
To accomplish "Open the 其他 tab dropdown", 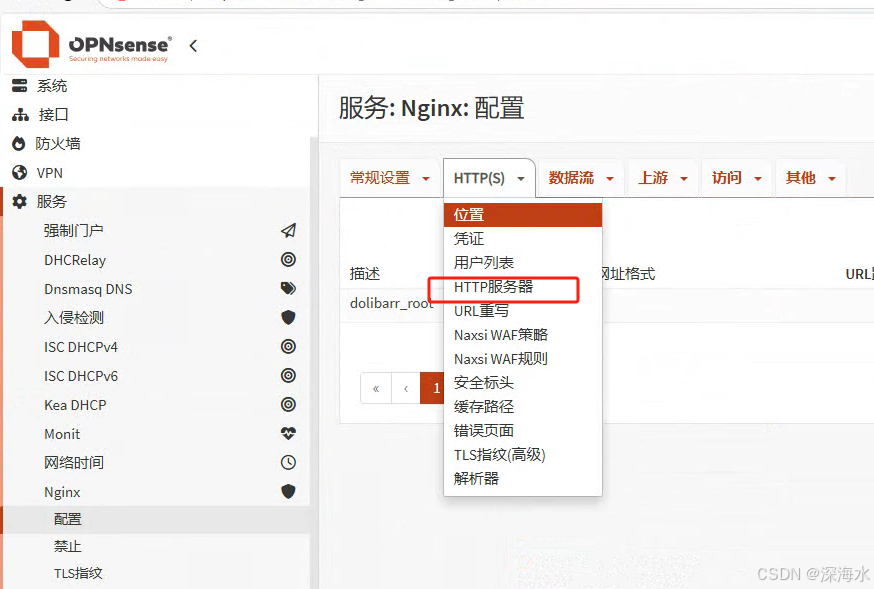I will pyautogui.click(x=810, y=178).
